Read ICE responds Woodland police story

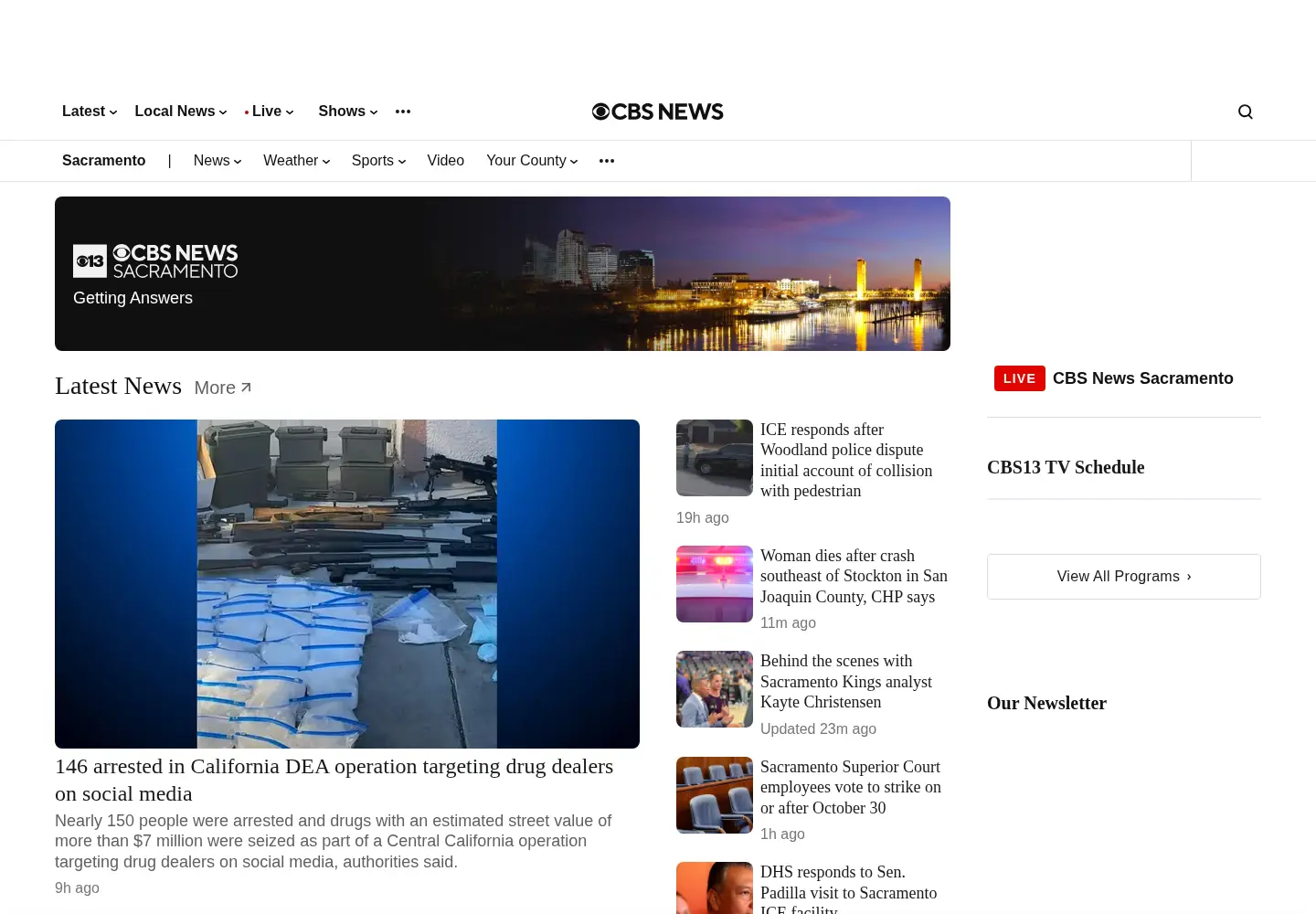(846, 460)
